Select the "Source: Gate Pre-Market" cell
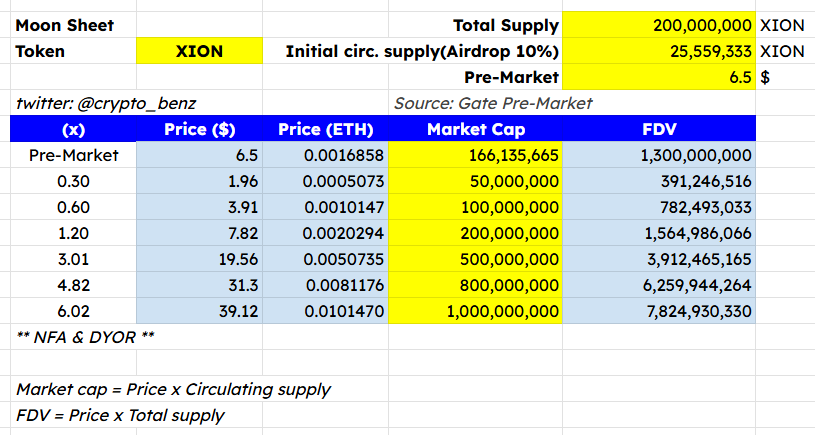The height and width of the screenshot is (435, 815). point(493,103)
